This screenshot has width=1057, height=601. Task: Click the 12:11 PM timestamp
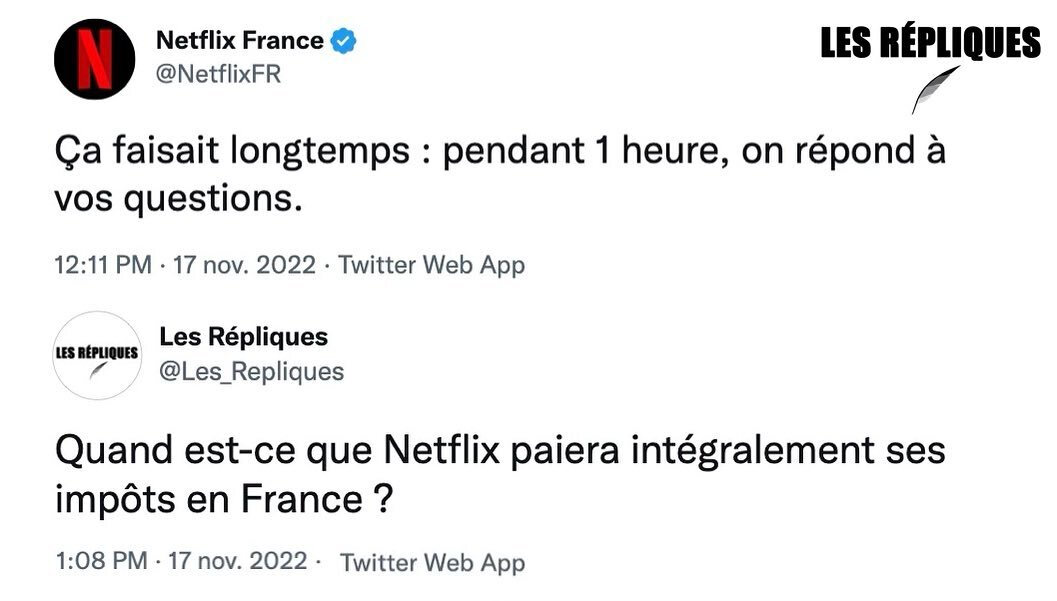point(102,266)
